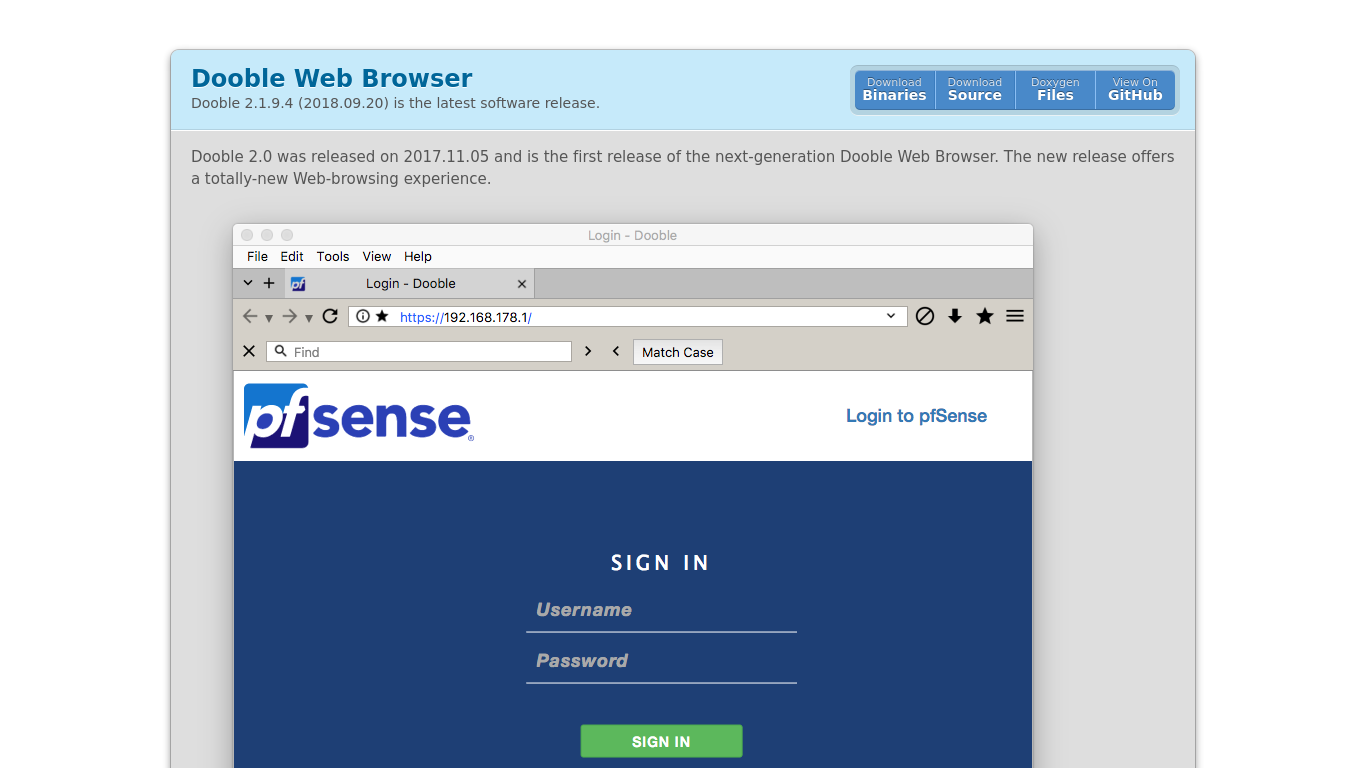The image size is (1366, 768).
Task: Navigate back with the left arrow icon
Action: pyautogui.click(x=250, y=316)
